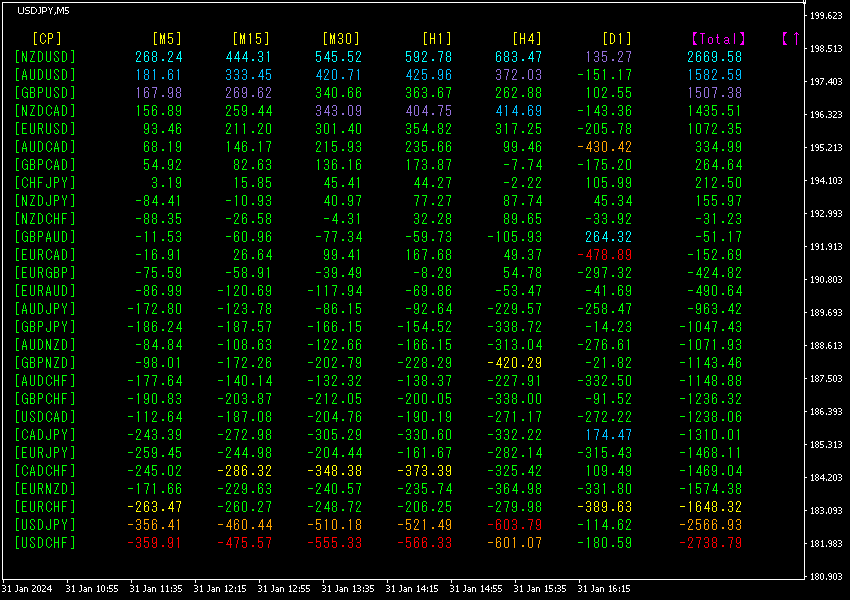Click the [D1] column header
This screenshot has height=600, width=850.
tap(617, 39)
